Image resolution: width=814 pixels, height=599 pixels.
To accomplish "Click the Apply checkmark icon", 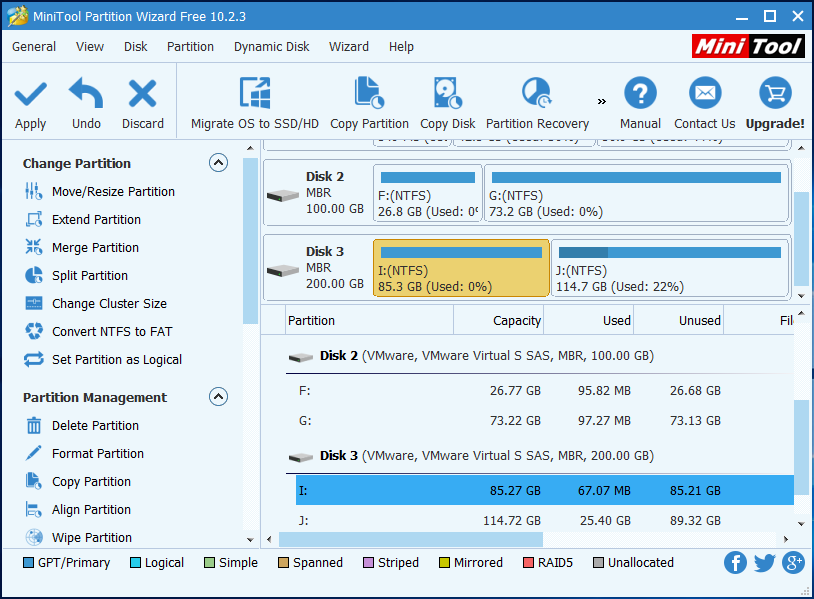I will coord(31,93).
